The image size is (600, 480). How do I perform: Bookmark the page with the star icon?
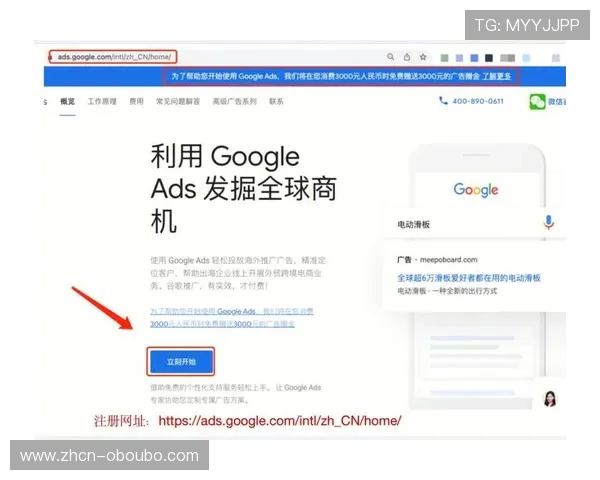(423, 57)
